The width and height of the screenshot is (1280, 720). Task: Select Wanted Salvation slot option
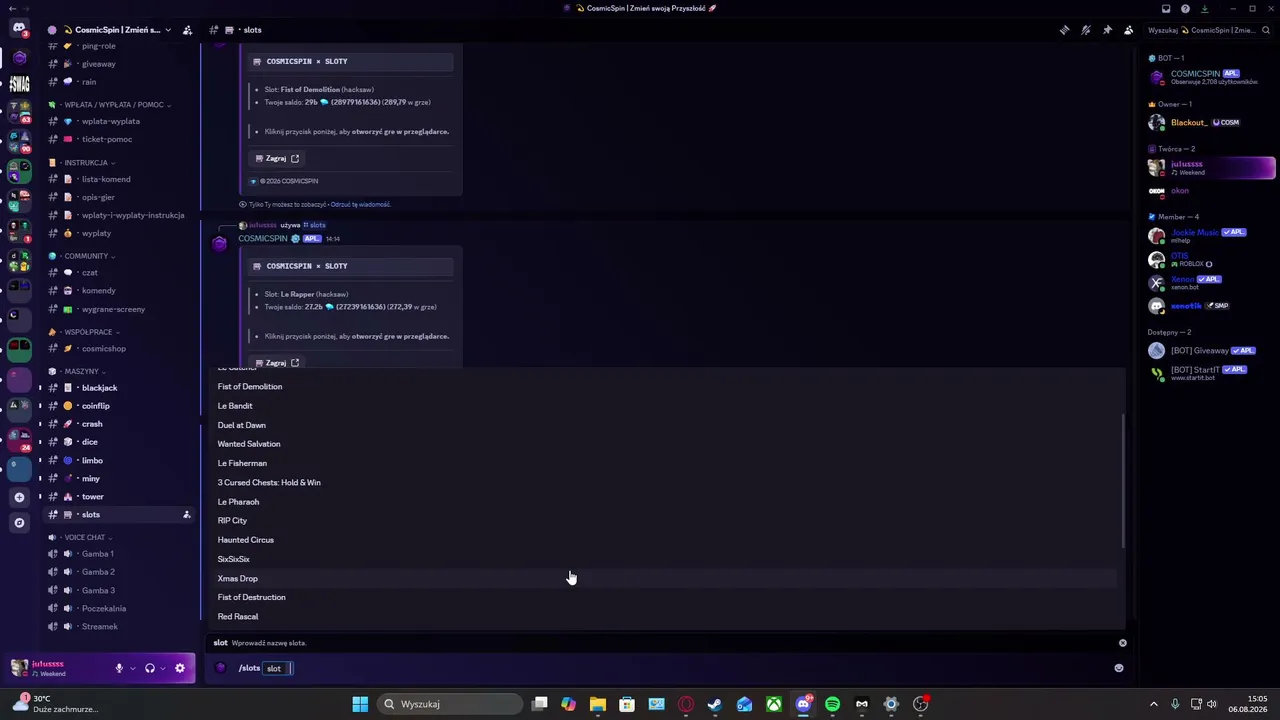(666, 444)
